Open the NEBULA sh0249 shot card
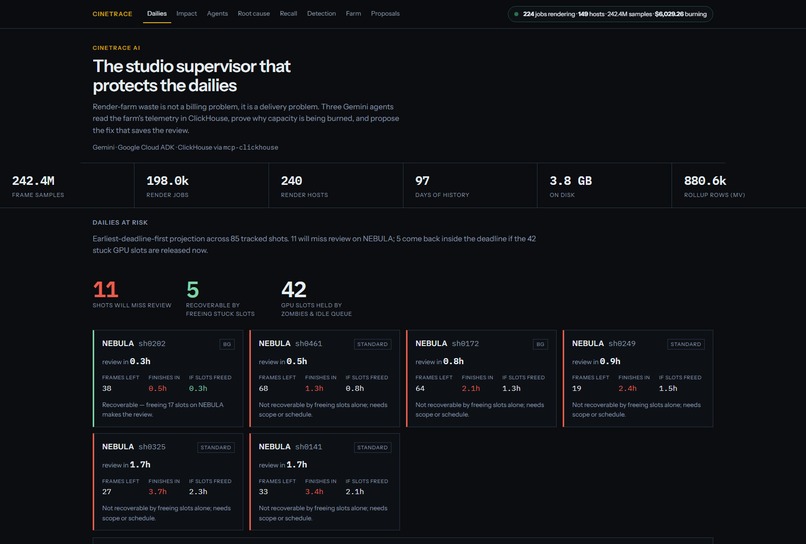The image size is (806, 544). (x=638, y=378)
